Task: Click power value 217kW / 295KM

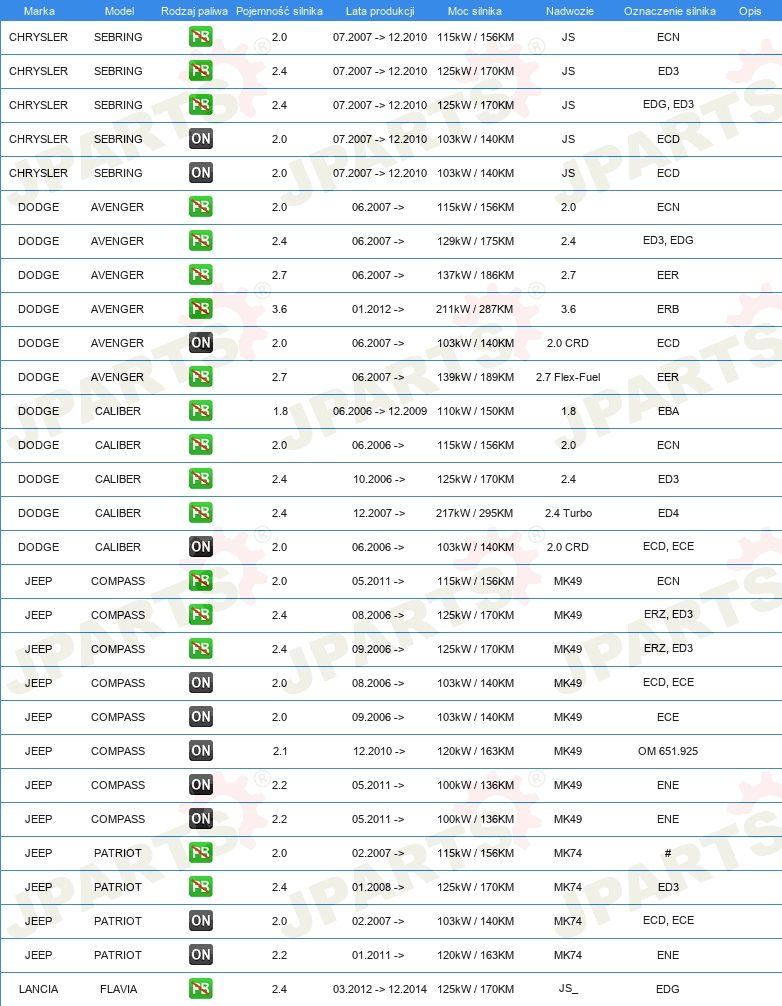Action: coord(475,513)
